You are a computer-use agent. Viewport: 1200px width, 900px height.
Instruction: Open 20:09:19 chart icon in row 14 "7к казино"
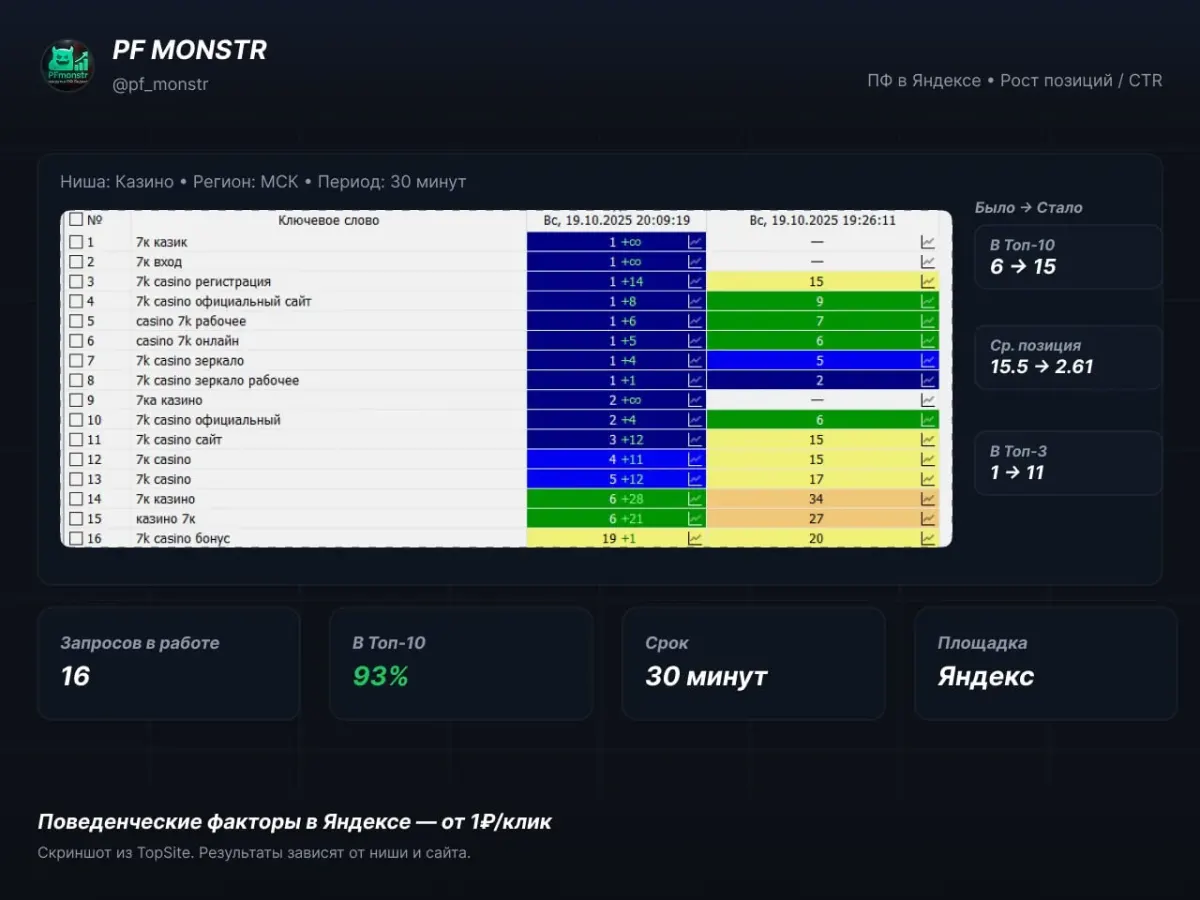pyautogui.click(x=695, y=499)
